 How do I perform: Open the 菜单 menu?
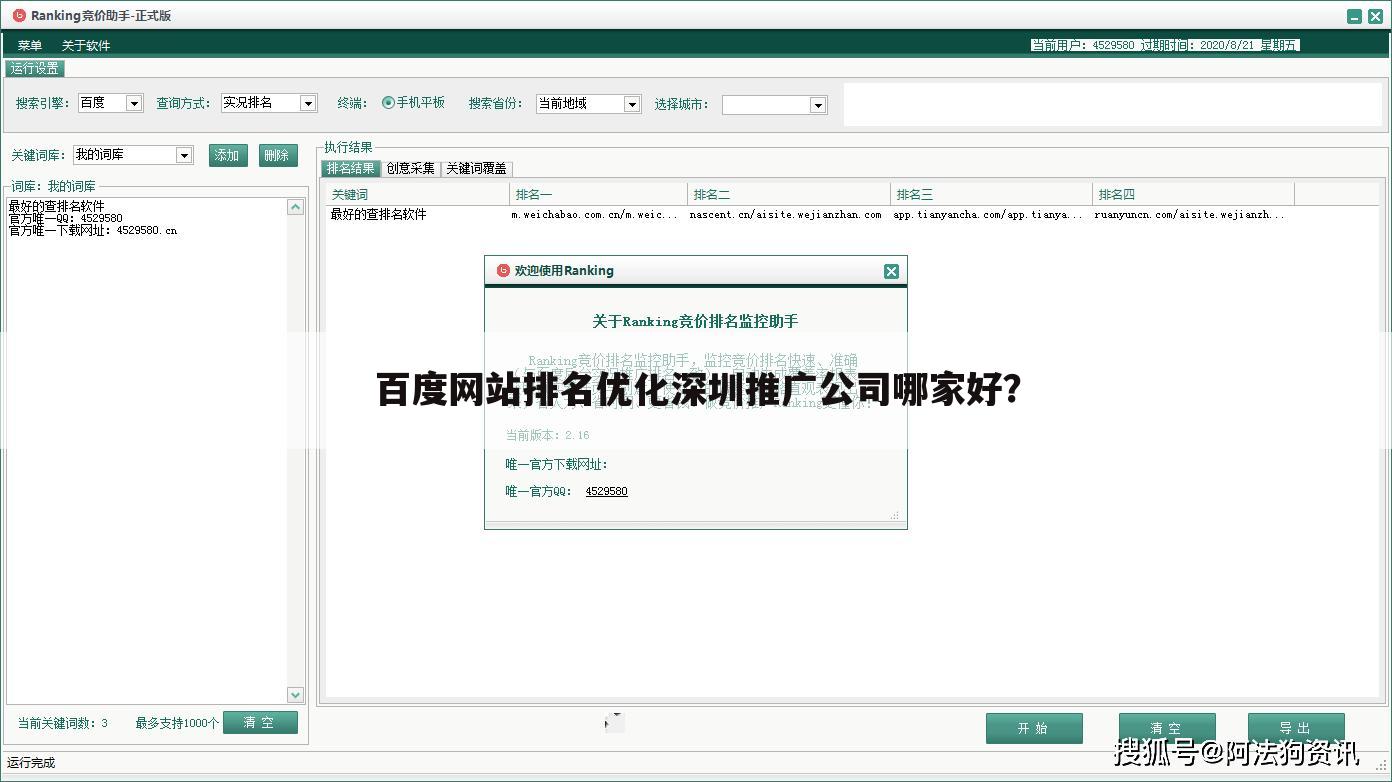click(x=30, y=45)
